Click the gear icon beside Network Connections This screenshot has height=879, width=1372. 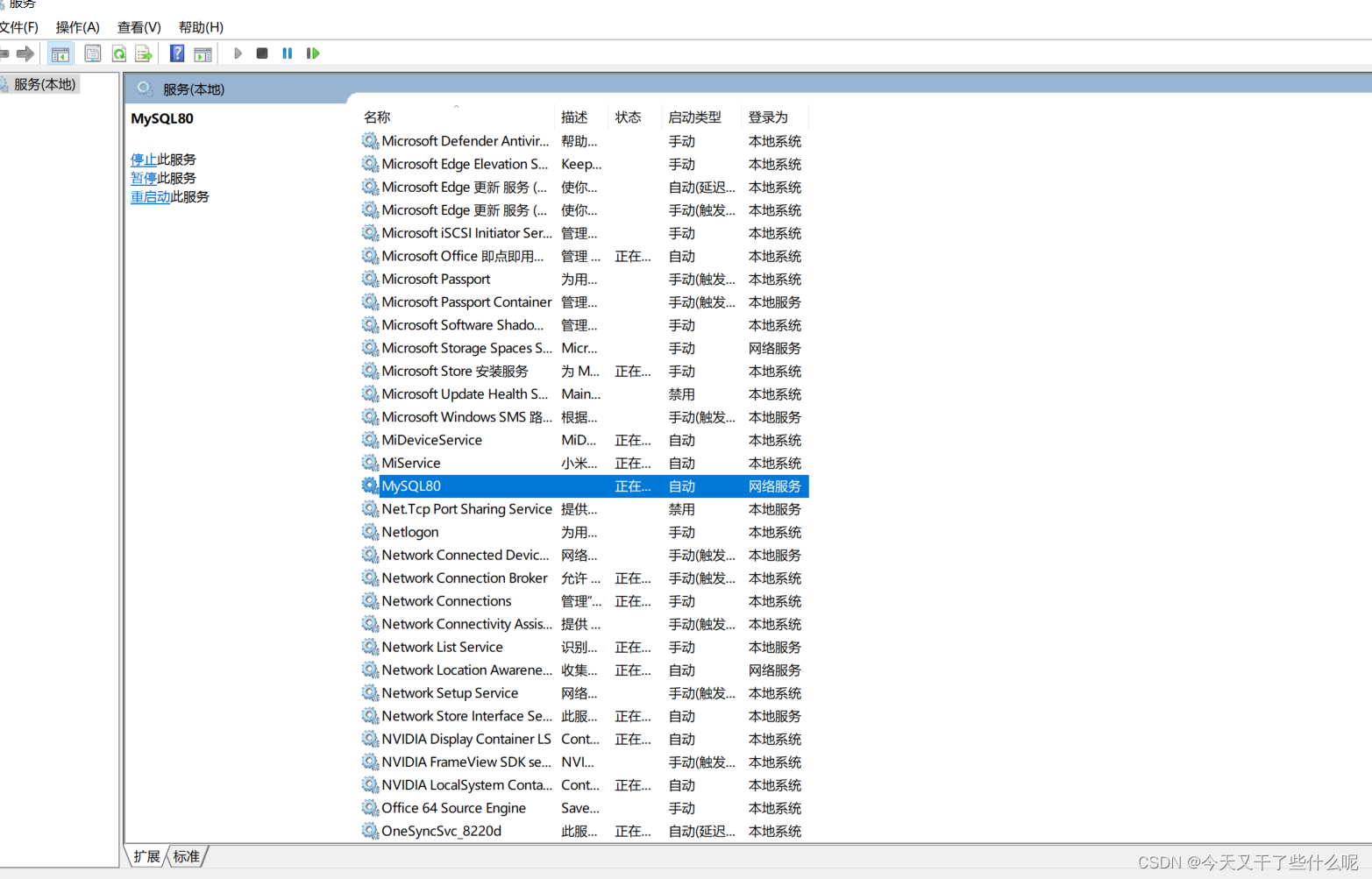tap(370, 600)
